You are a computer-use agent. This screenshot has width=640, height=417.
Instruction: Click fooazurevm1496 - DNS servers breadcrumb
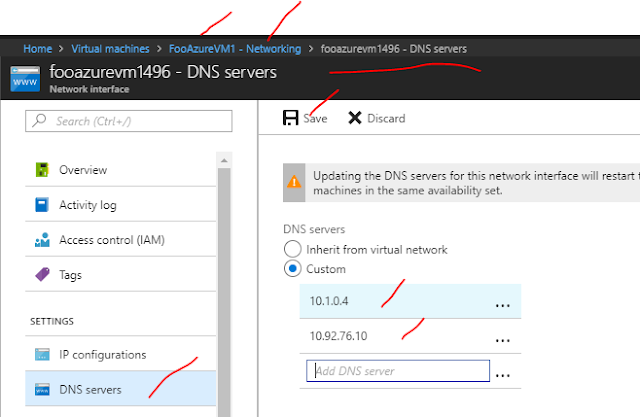pos(393,49)
